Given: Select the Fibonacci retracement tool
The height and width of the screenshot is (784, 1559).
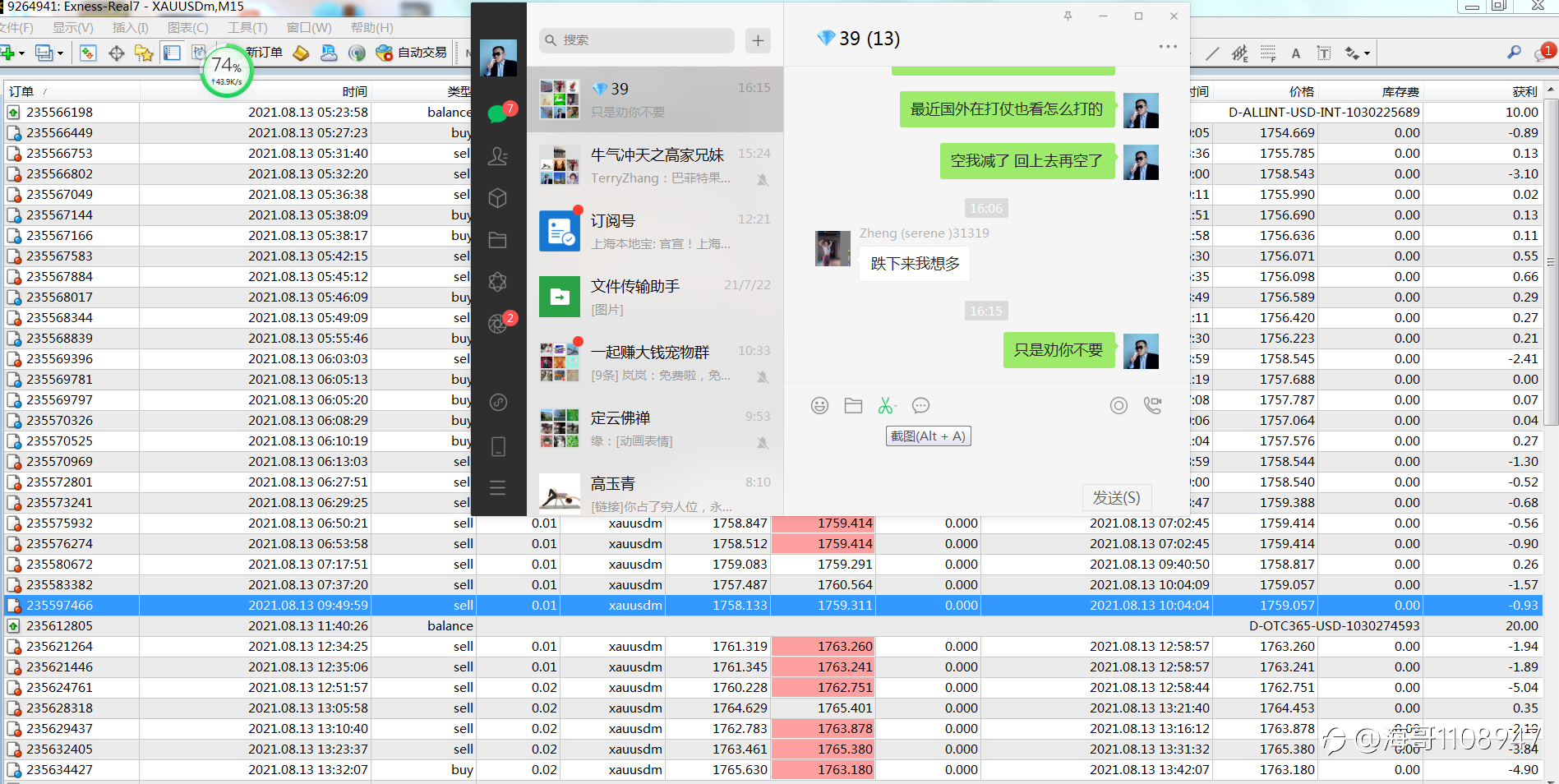Looking at the screenshot, I should [1268, 53].
